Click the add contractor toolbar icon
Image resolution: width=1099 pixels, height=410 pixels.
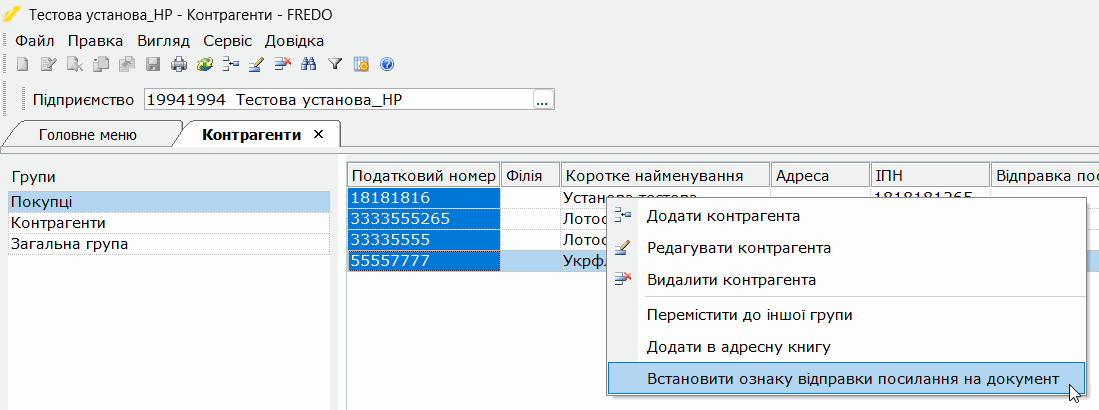tap(231, 64)
